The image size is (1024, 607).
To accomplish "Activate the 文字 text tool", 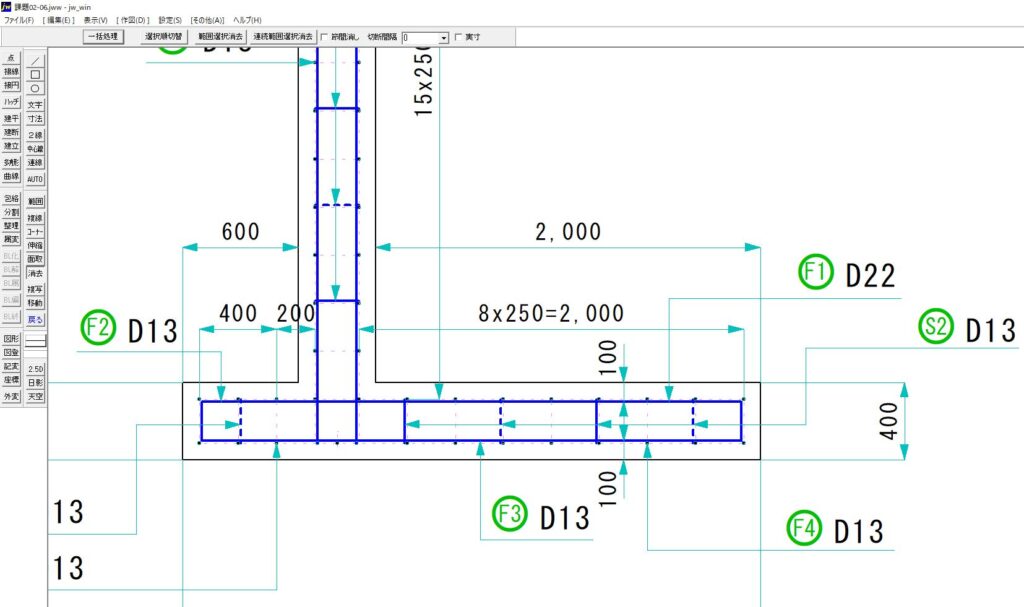I will [35, 104].
